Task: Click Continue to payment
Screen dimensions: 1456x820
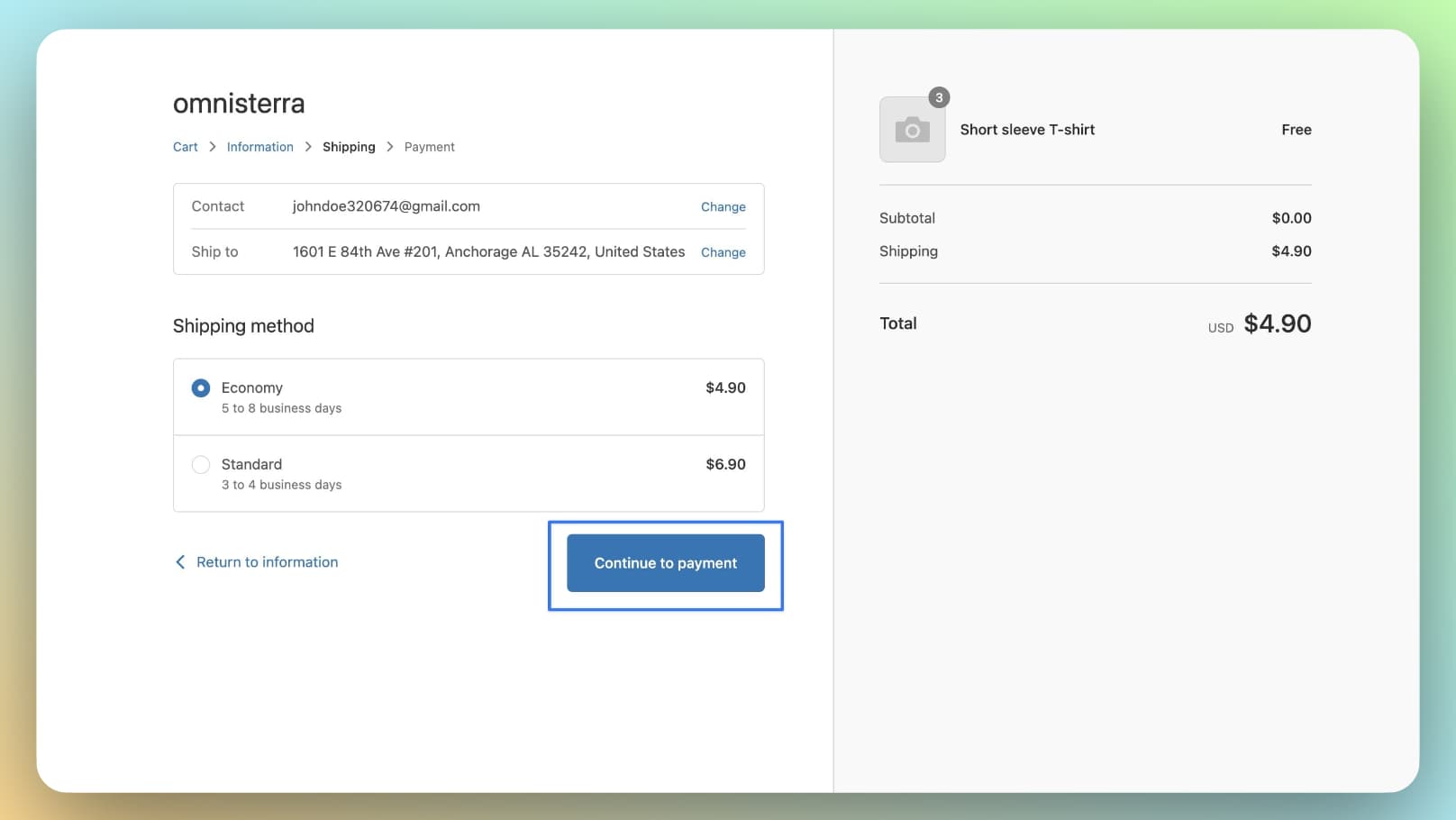Action: click(x=665, y=563)
